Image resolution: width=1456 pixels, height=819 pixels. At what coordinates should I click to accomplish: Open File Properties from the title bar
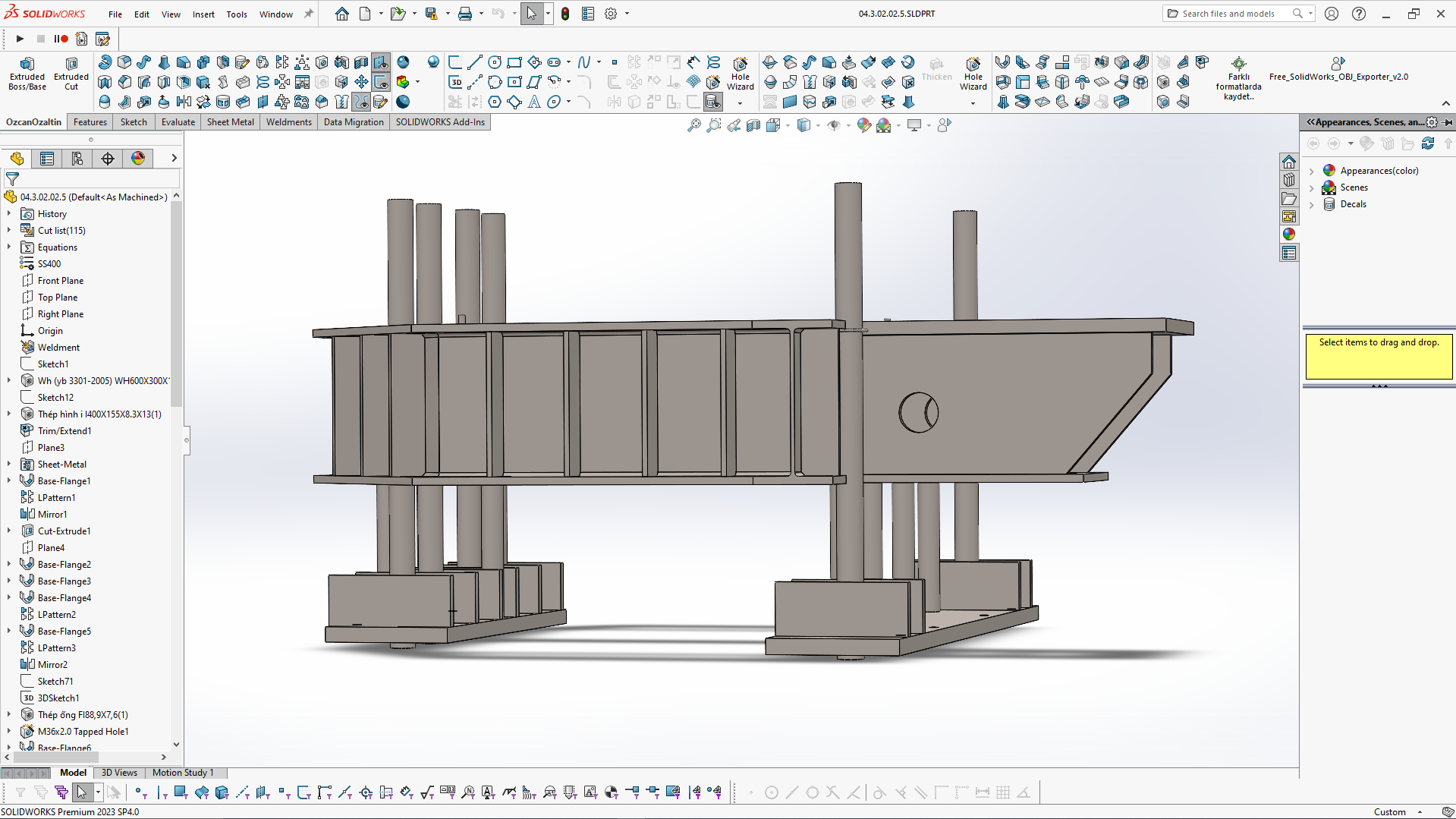pos(588,14)
